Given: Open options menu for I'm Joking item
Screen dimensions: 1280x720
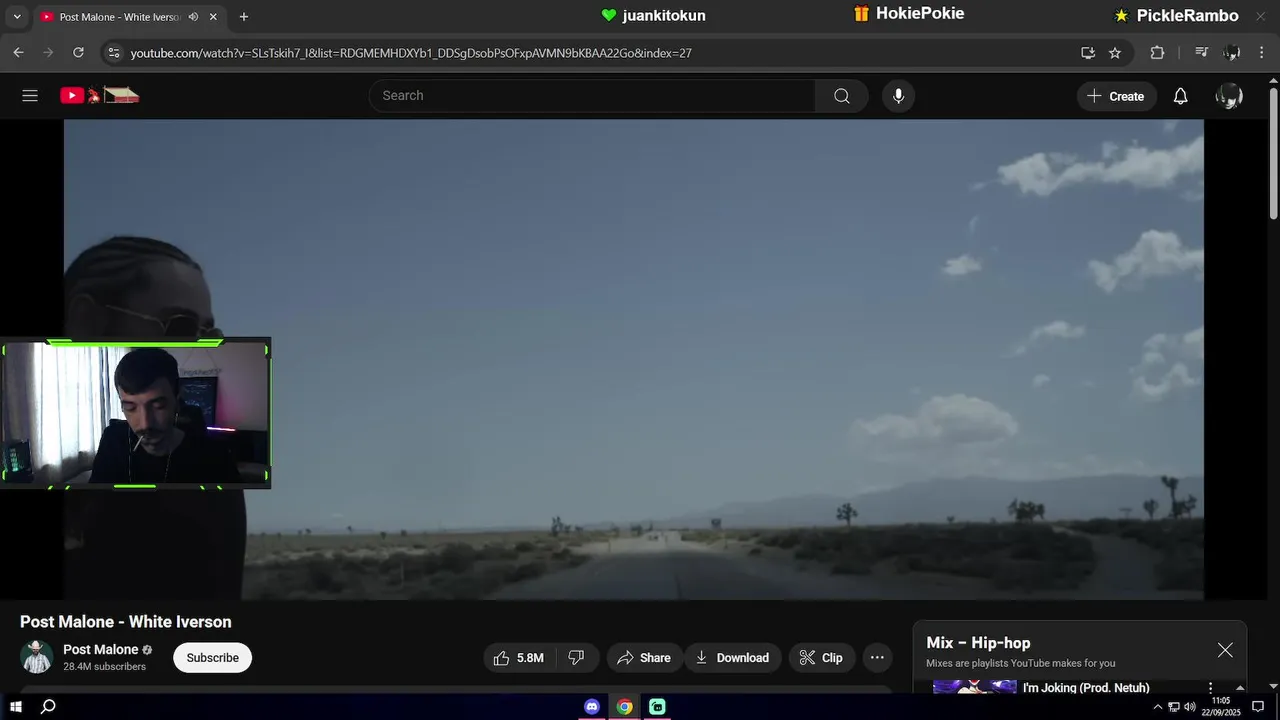Looking at the screenshot, I should [1211, 688].
